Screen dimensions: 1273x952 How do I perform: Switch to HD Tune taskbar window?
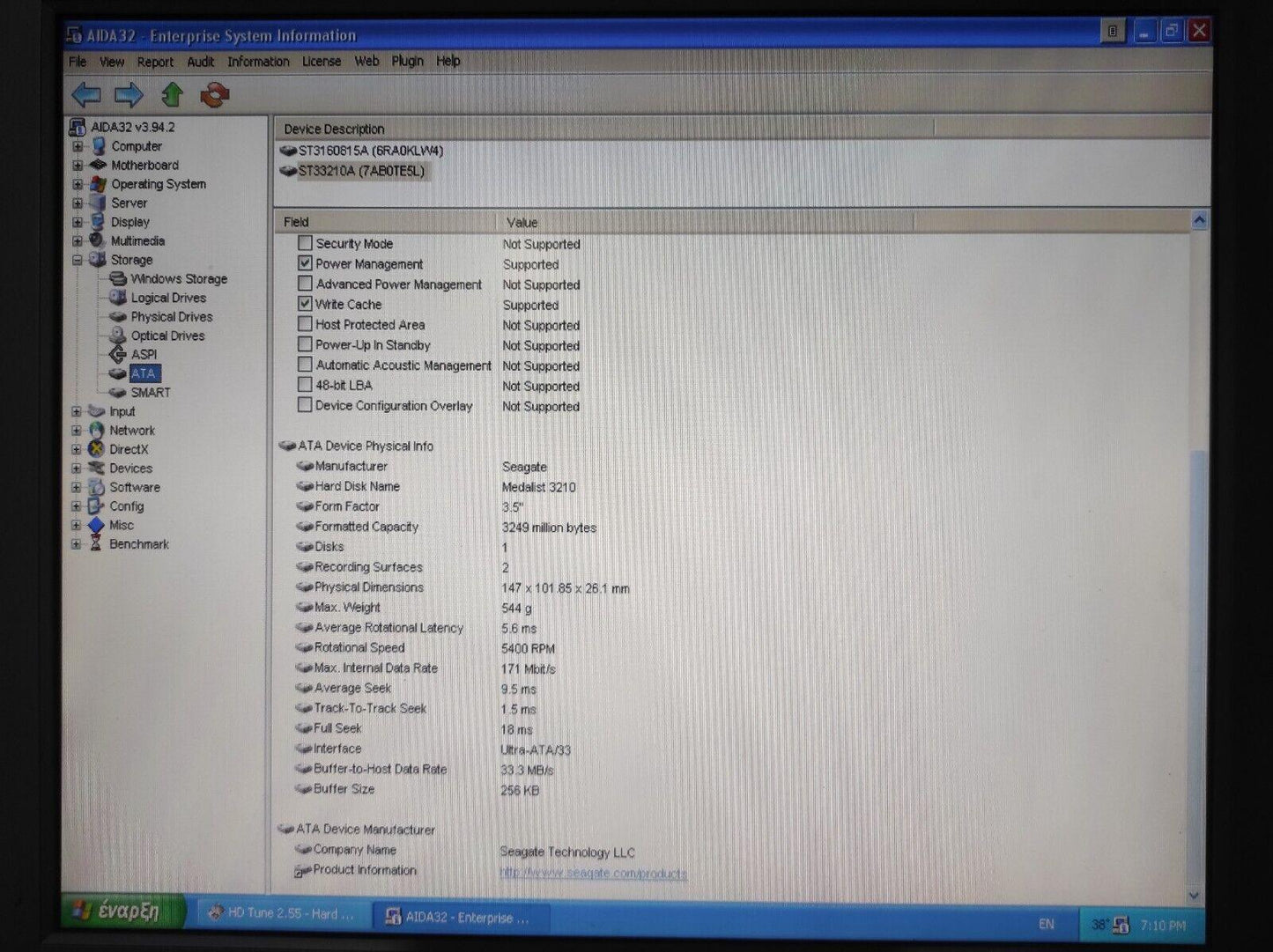pyautogui.click(x=282, y=914)
